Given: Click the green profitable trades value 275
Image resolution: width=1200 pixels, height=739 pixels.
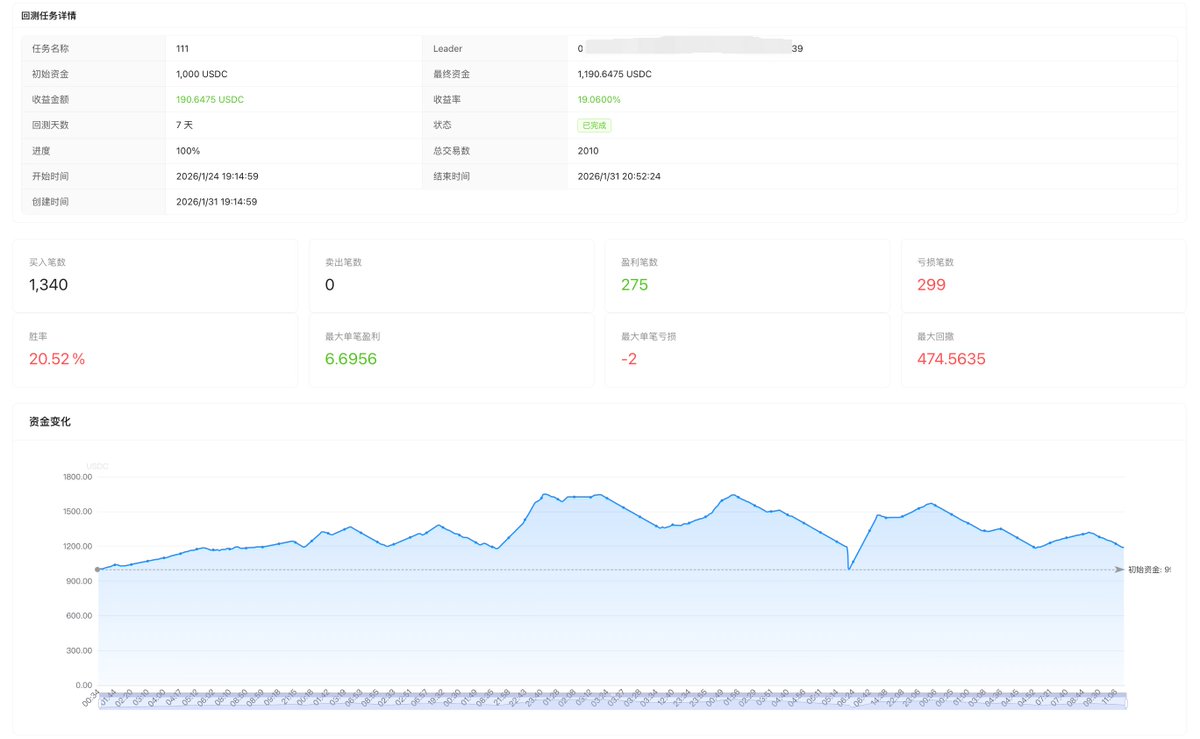Looking at the screenshot, I should (x=635, y=285).
